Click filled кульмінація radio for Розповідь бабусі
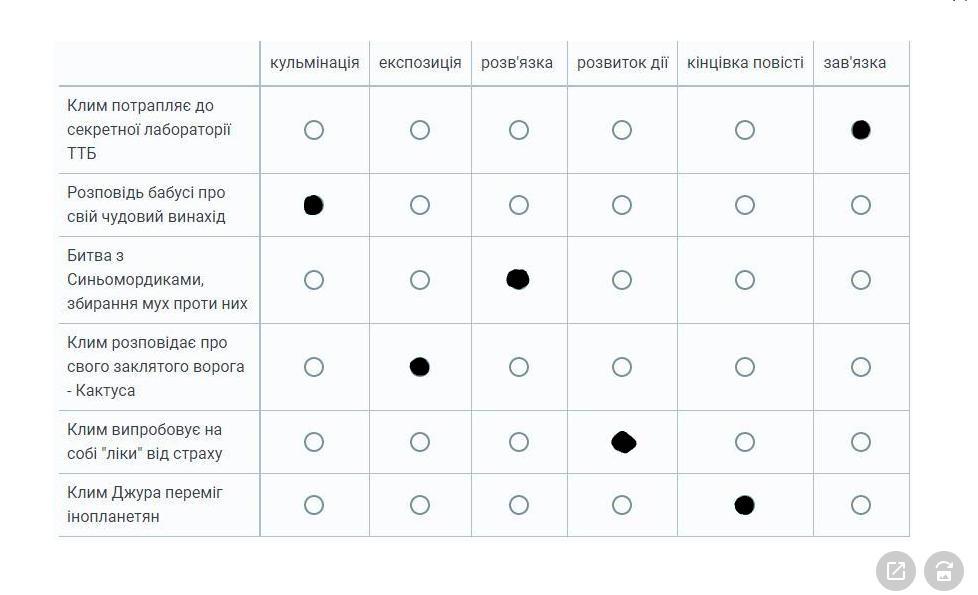978x595 pixels. tap(314, 205)
